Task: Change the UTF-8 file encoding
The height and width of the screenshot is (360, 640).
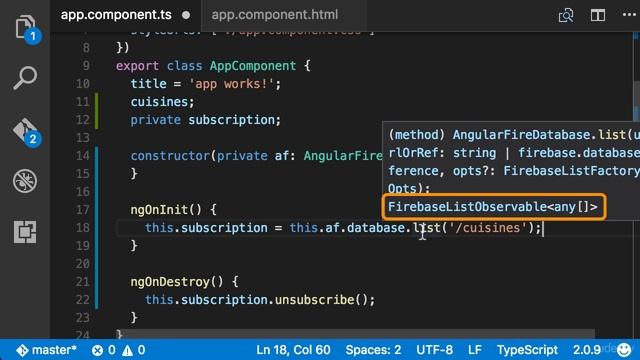Action: (434, 350)
